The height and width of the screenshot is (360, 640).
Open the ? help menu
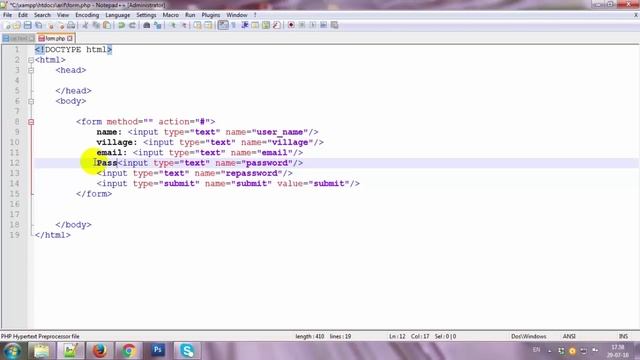coord(255,15)
